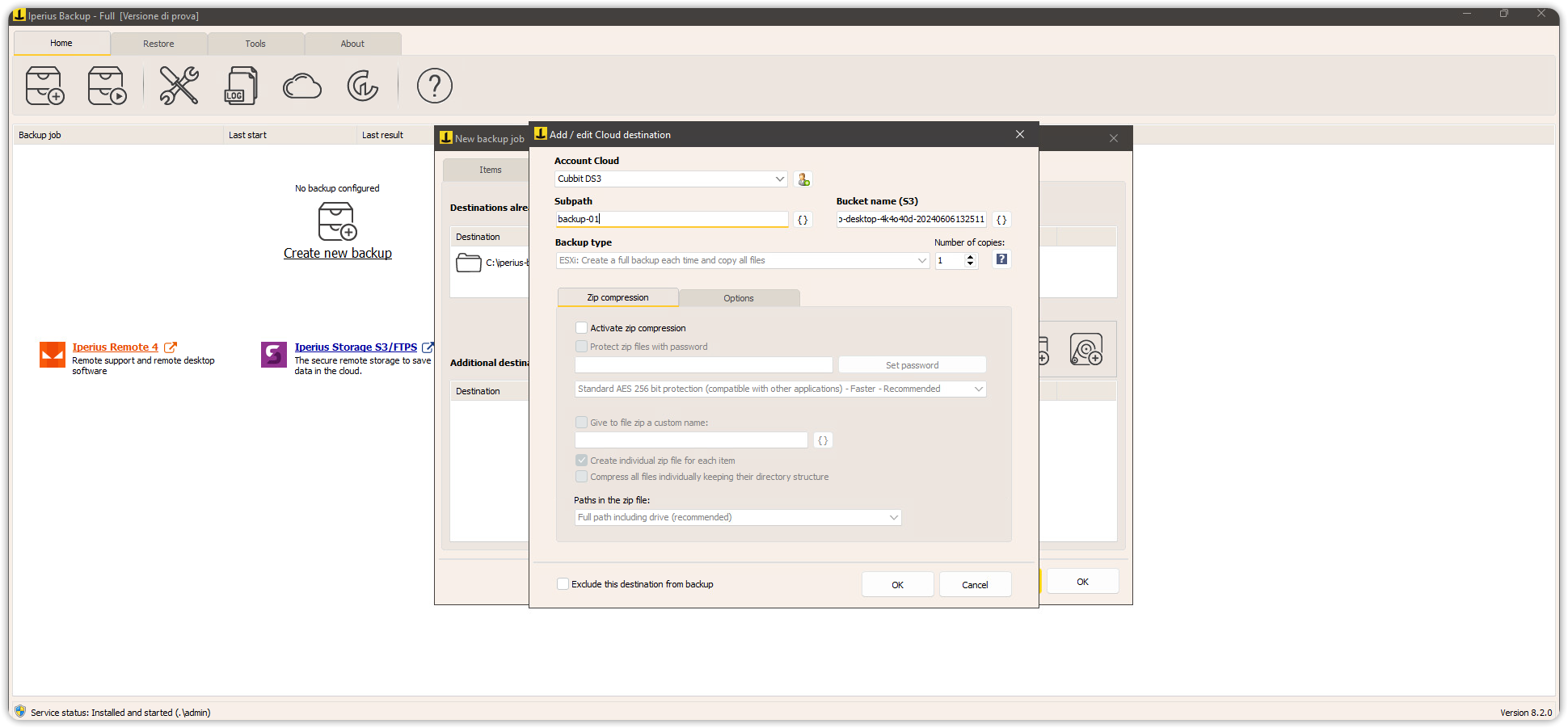Open the About tab
This screenshot has height=728, width=1568.
click(352, 44)
